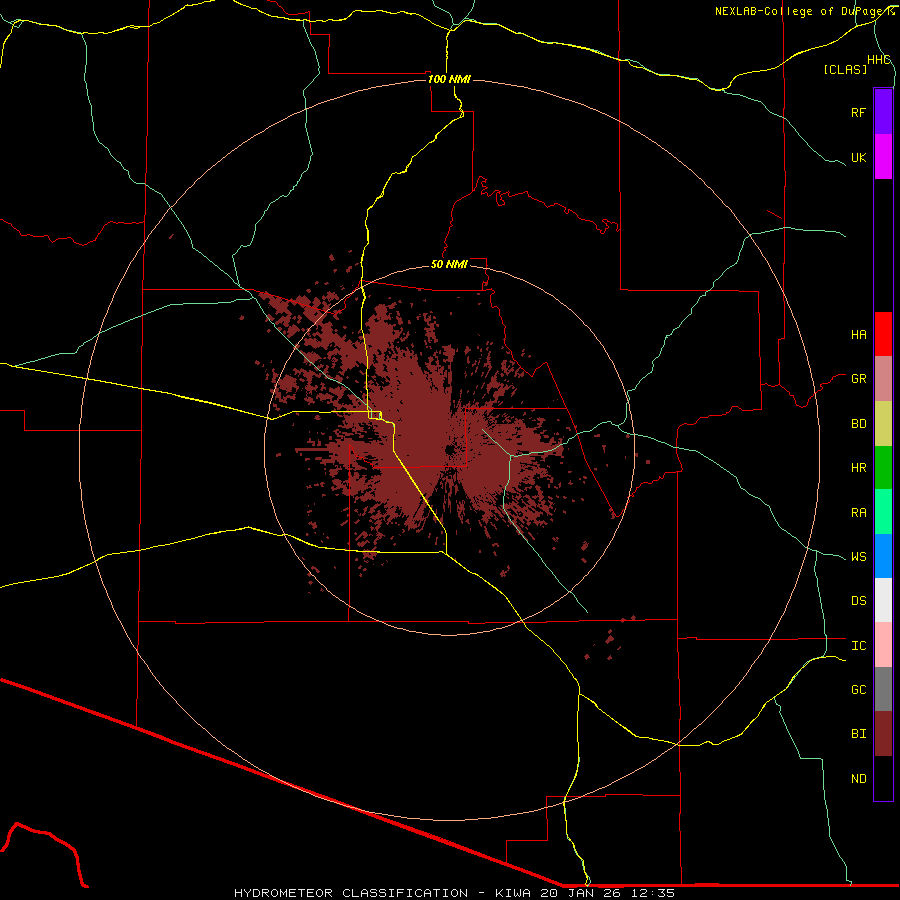This screenshot has height=900, width=900.
Task: Click the 100 NMI range ring label
Action: click(x=449, y=79)
